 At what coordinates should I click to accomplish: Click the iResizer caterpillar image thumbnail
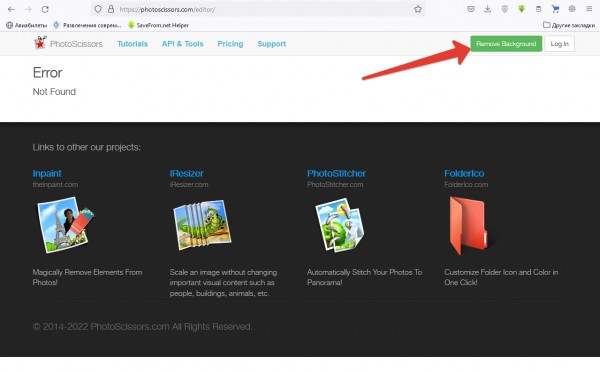[202, 225]
